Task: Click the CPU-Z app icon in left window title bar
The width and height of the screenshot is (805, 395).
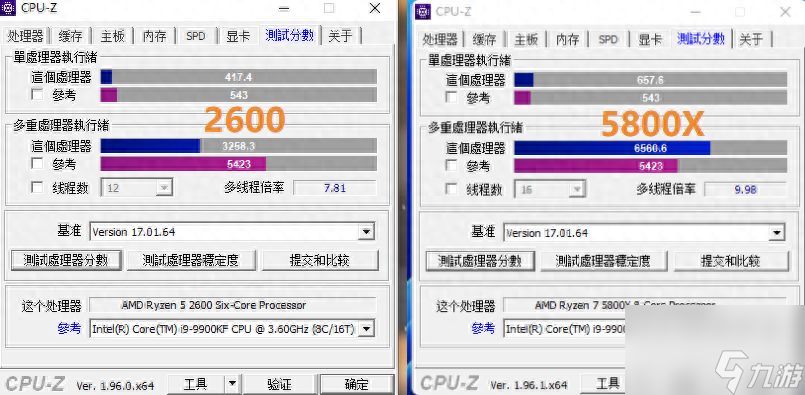Action: tap(9, 8)
